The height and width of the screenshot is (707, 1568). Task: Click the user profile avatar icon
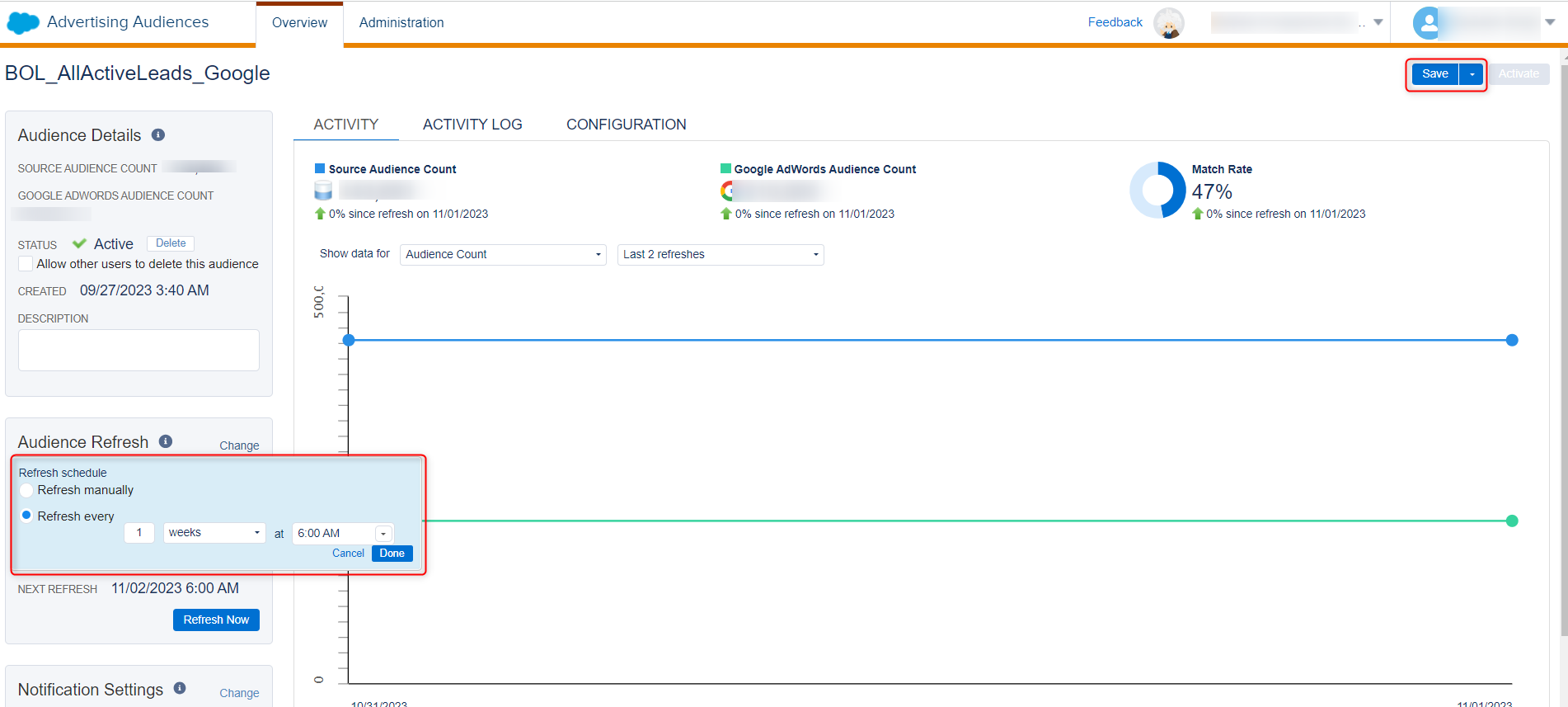tap(1428, 23)
